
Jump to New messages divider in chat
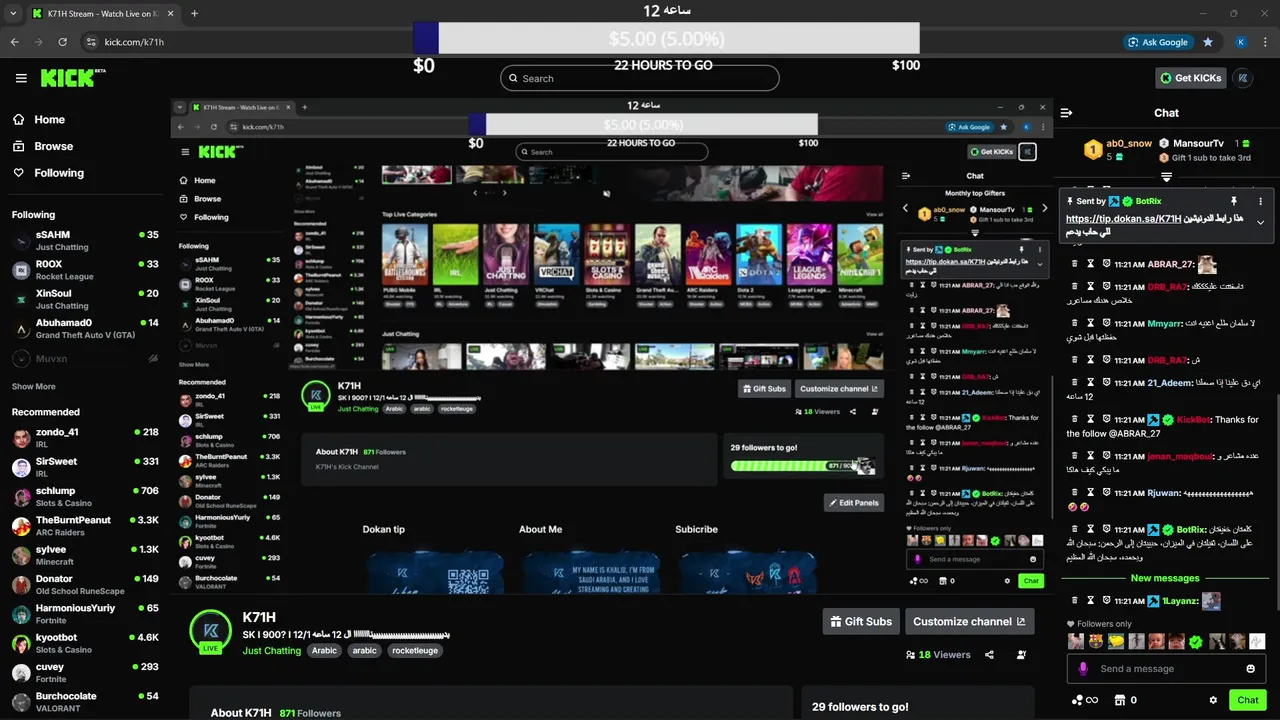(x=1165, y=578)
